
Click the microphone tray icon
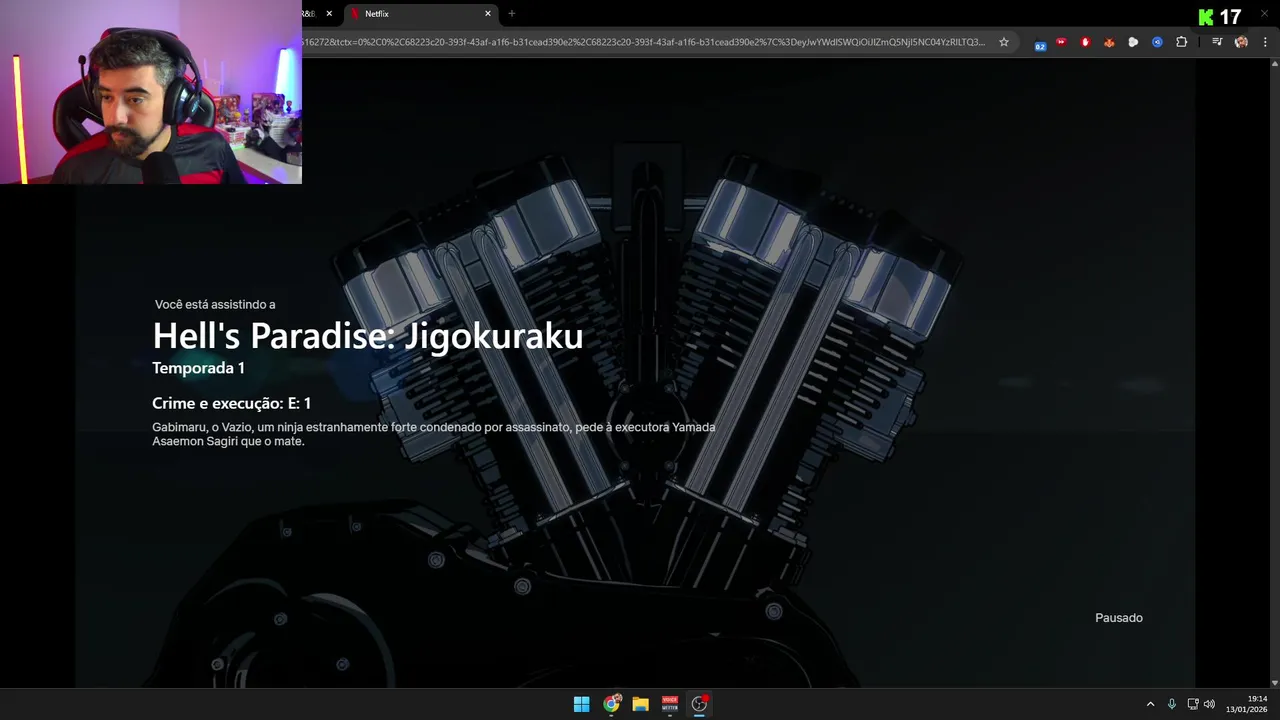pos(1172,704)
